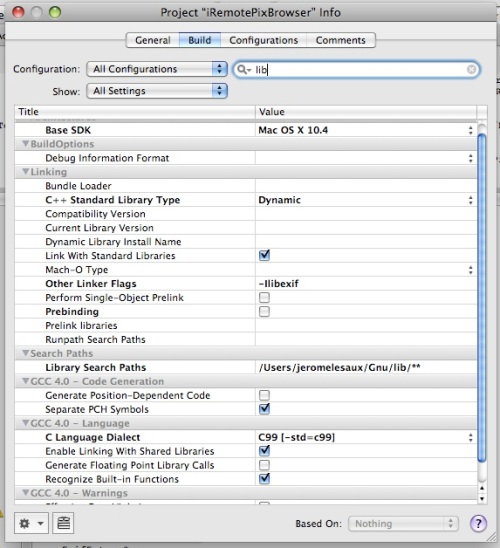Select the Library Search Paths row
This screenshot has width=500, height=548.
pos(246,367)
